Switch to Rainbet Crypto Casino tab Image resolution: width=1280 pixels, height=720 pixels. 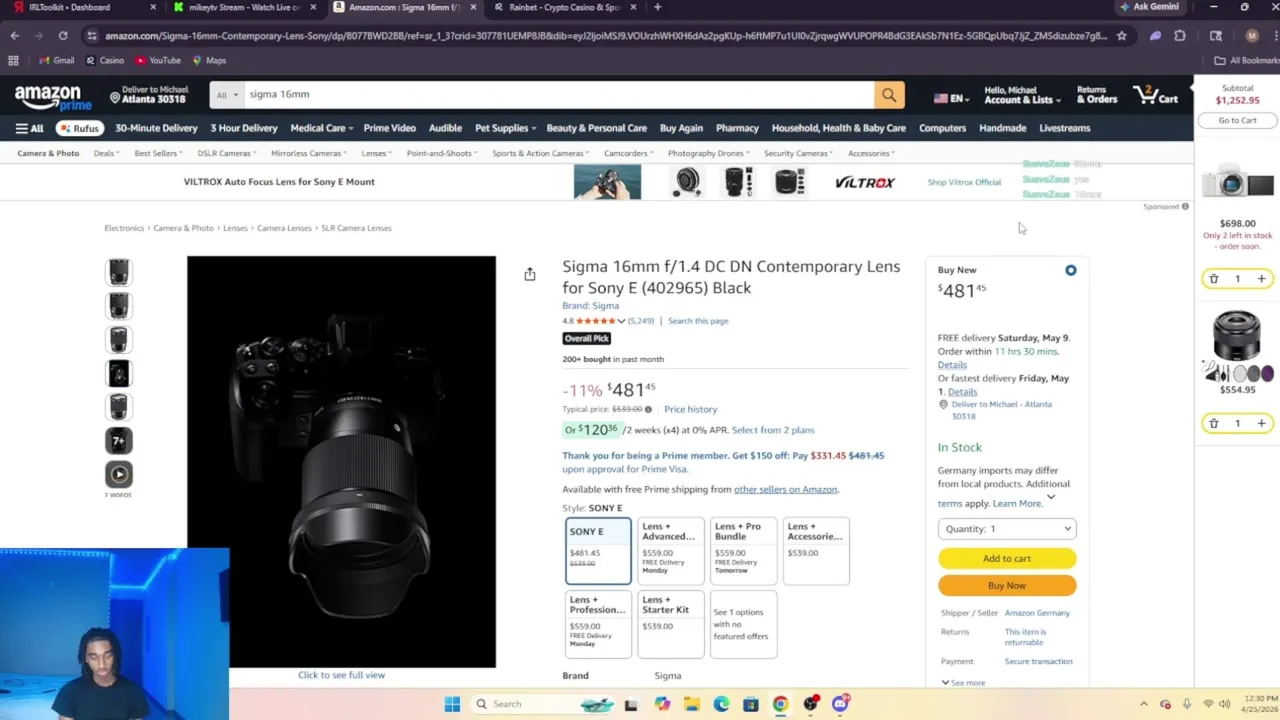click(x=565, y=7)
